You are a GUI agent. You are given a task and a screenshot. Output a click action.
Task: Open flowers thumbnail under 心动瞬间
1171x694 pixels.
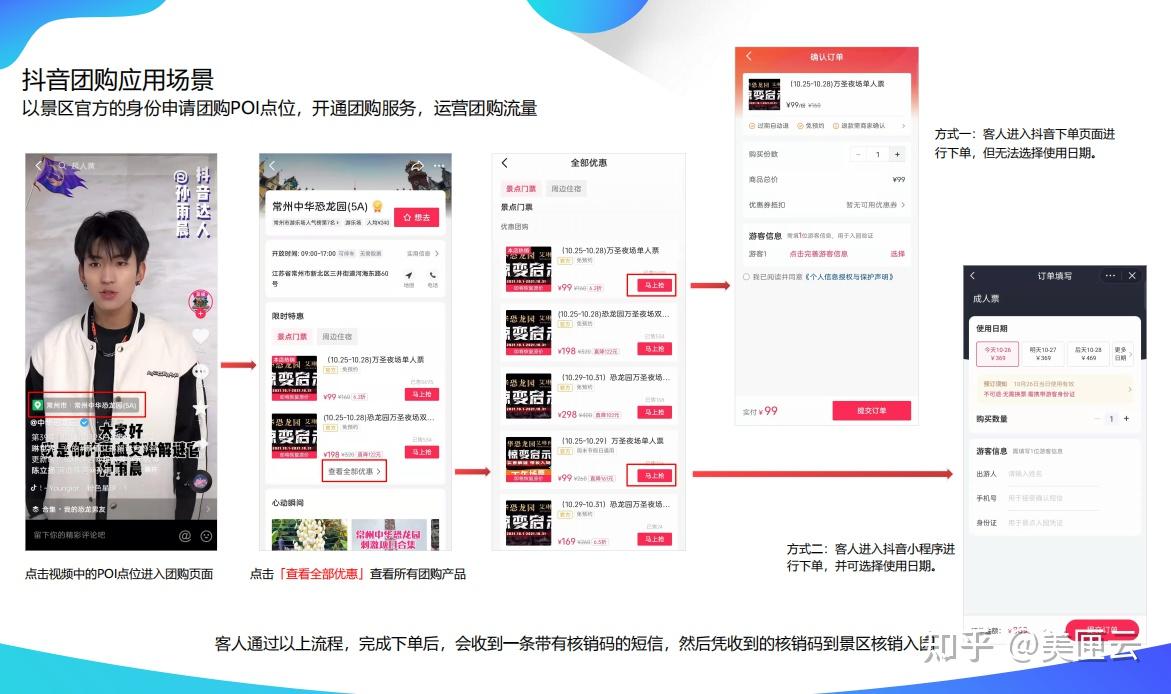[309, 535]
